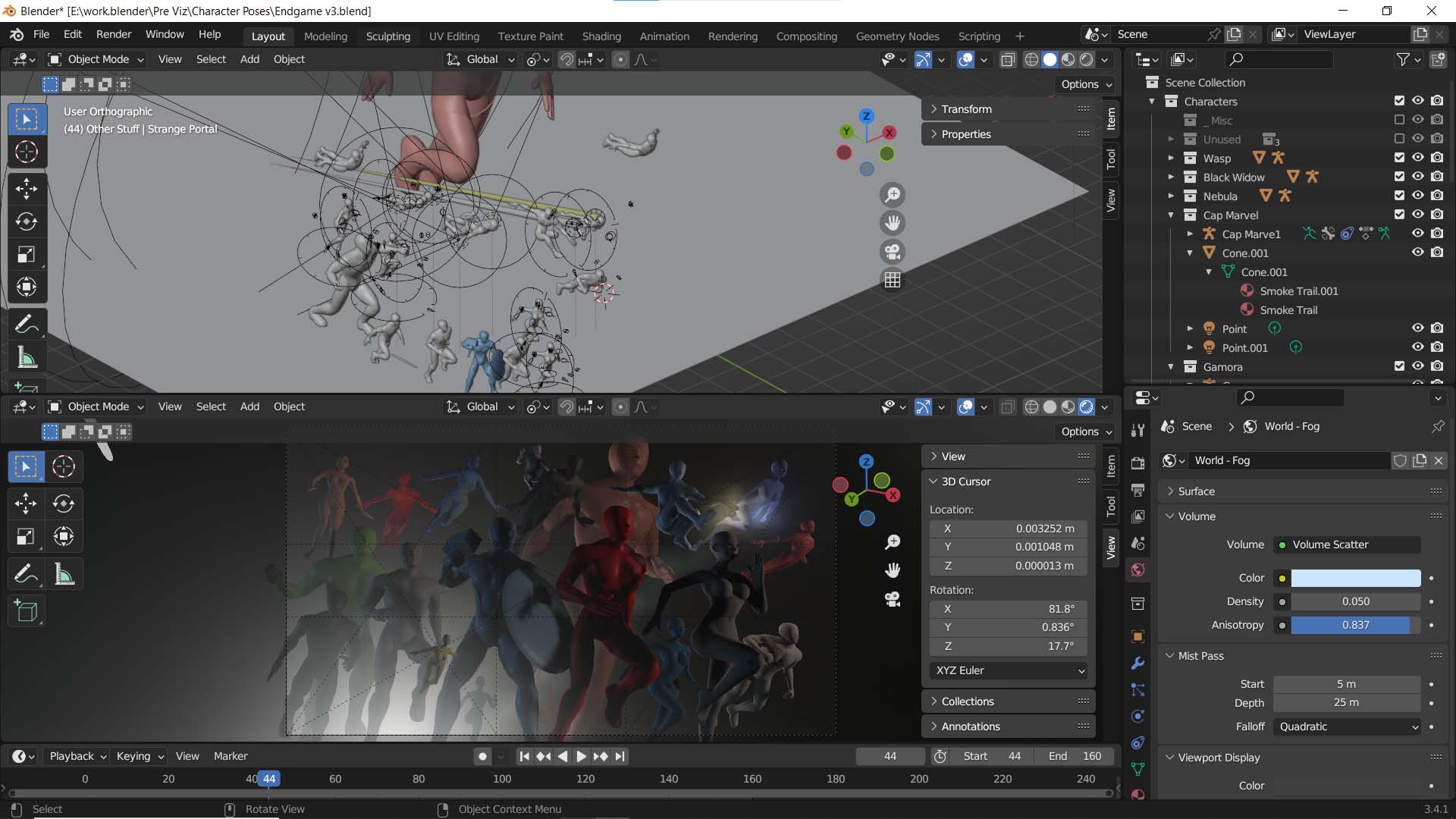Open the Options popover in top viewport
This screenshot has width=1456, height=819.
[1087, 84]
